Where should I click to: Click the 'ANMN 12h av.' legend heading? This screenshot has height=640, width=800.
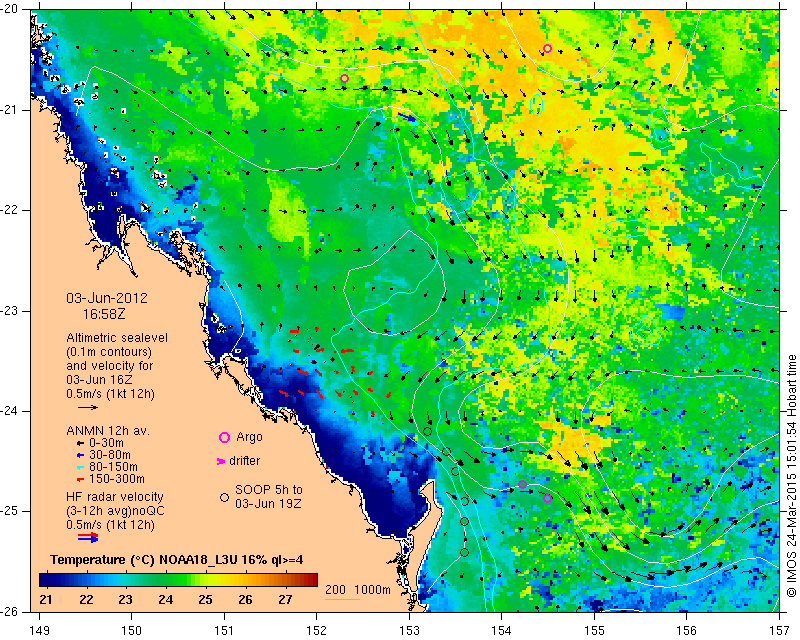pos(108,431)
